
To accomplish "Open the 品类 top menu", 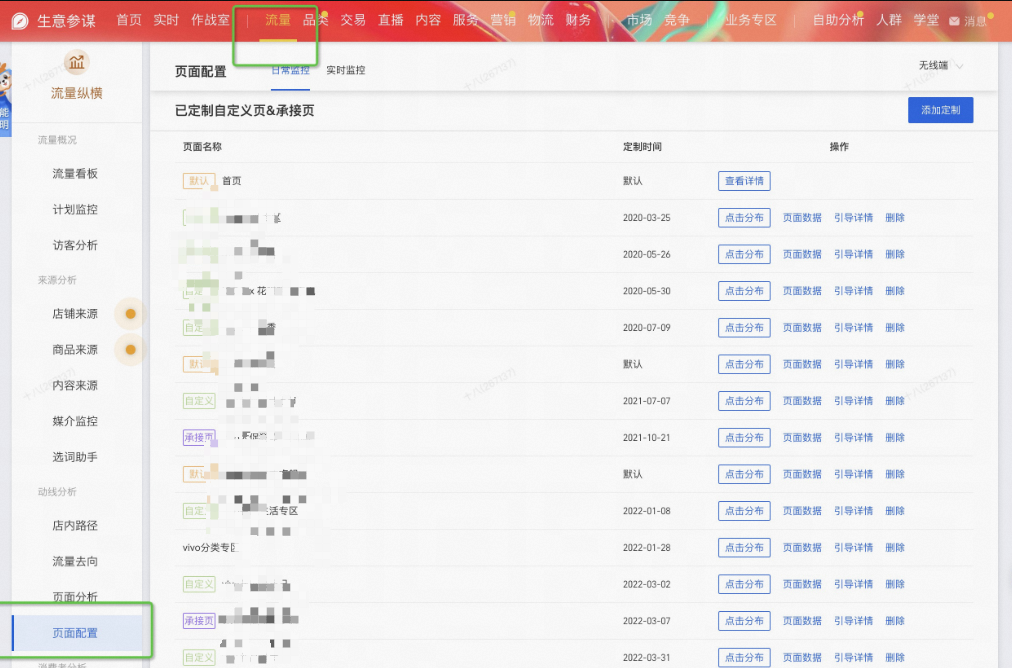I will click(316, 20).
